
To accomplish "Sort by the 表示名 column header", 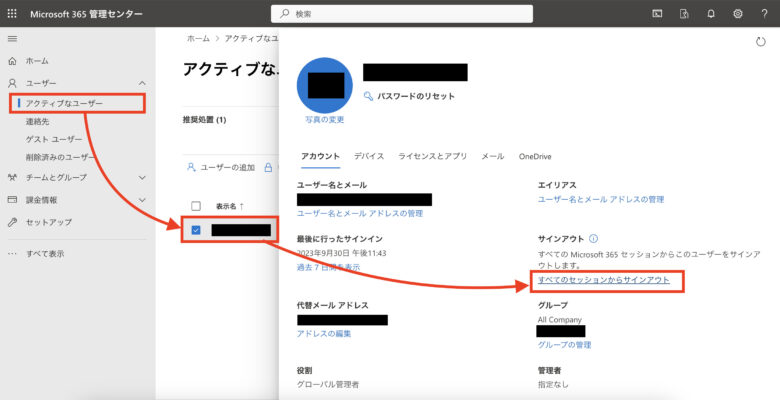I will 229,206.
